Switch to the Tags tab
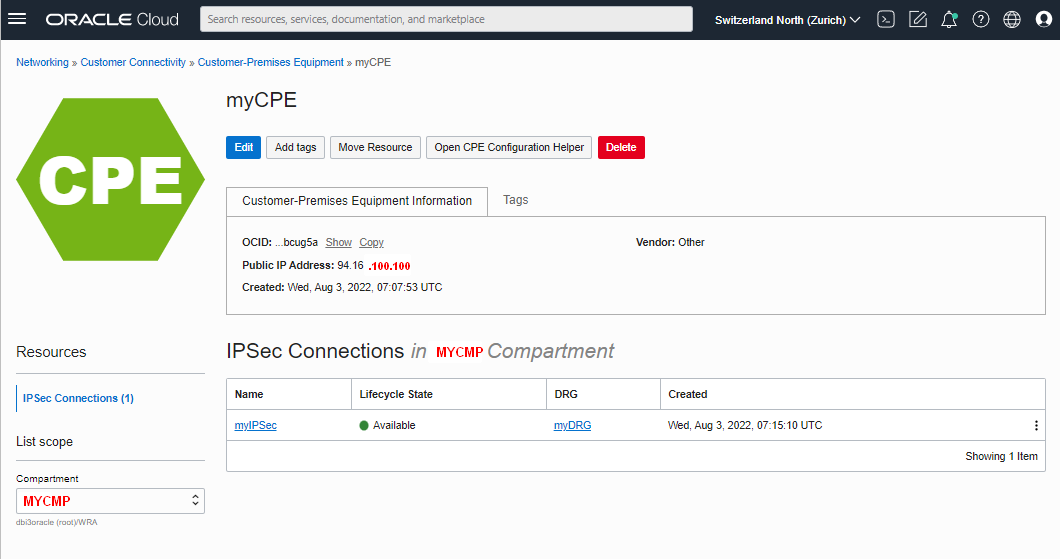Screen dimensions: 1060x559 (515, 200)
